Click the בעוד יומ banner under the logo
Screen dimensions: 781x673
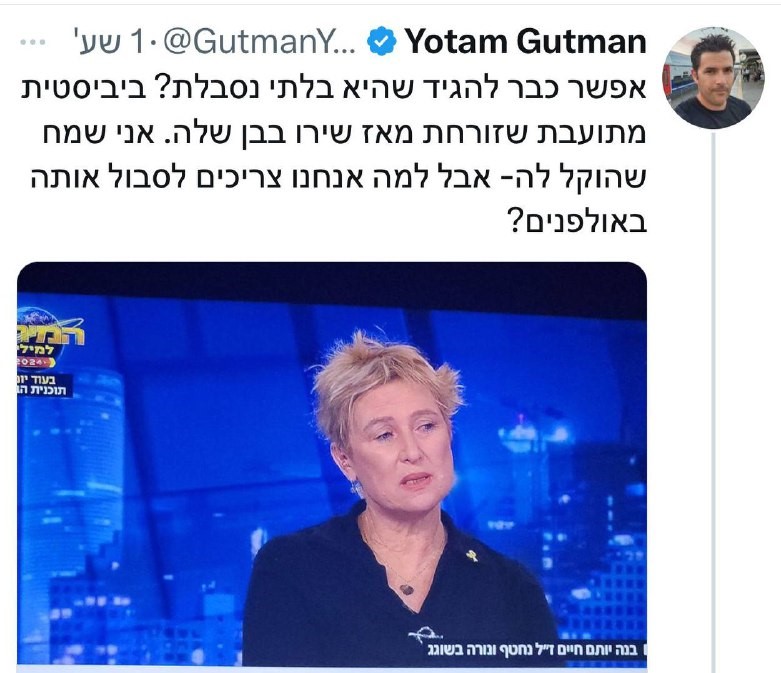point(45,386)
